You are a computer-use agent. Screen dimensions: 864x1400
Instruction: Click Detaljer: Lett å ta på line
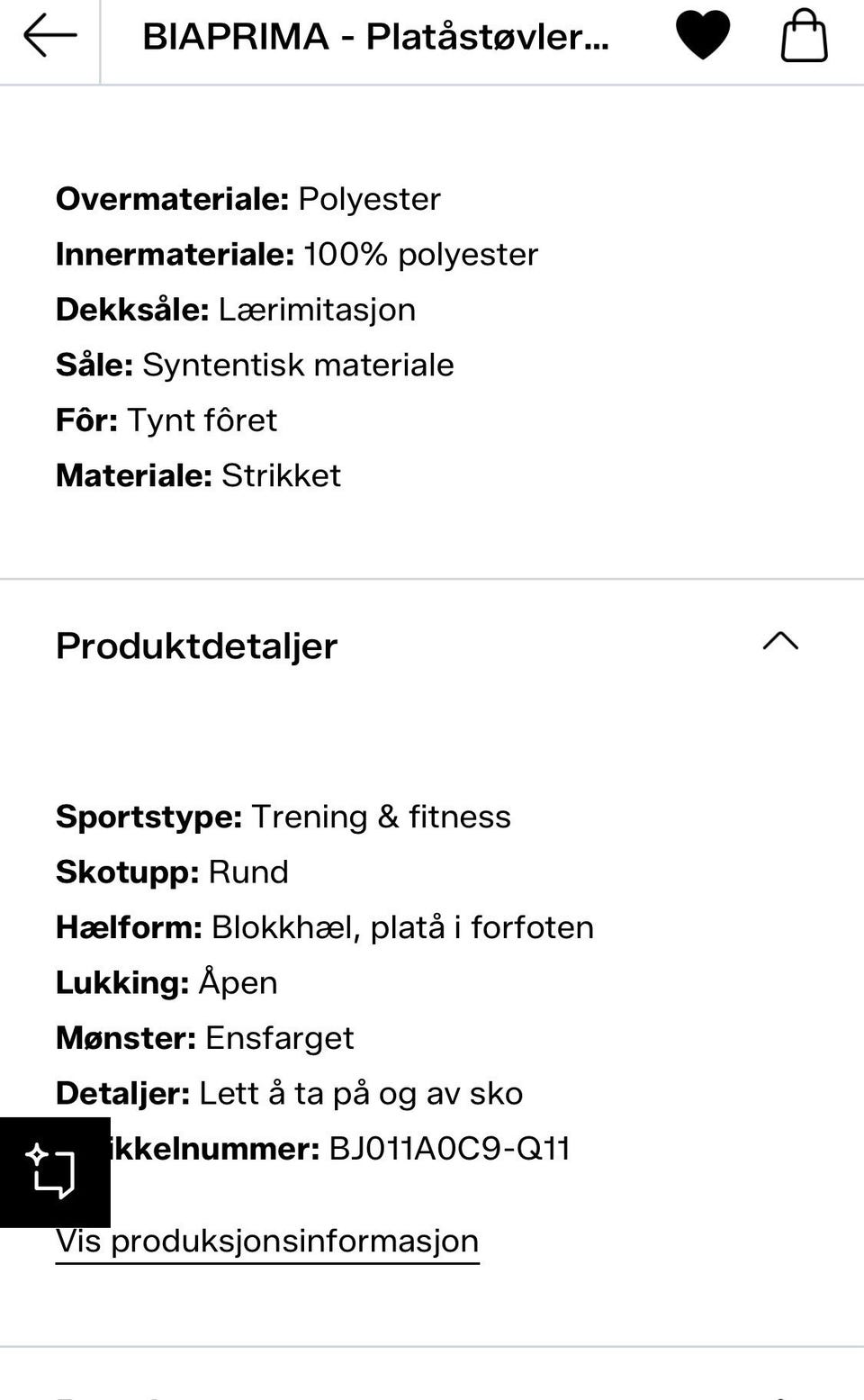[x=289, y=1093]
